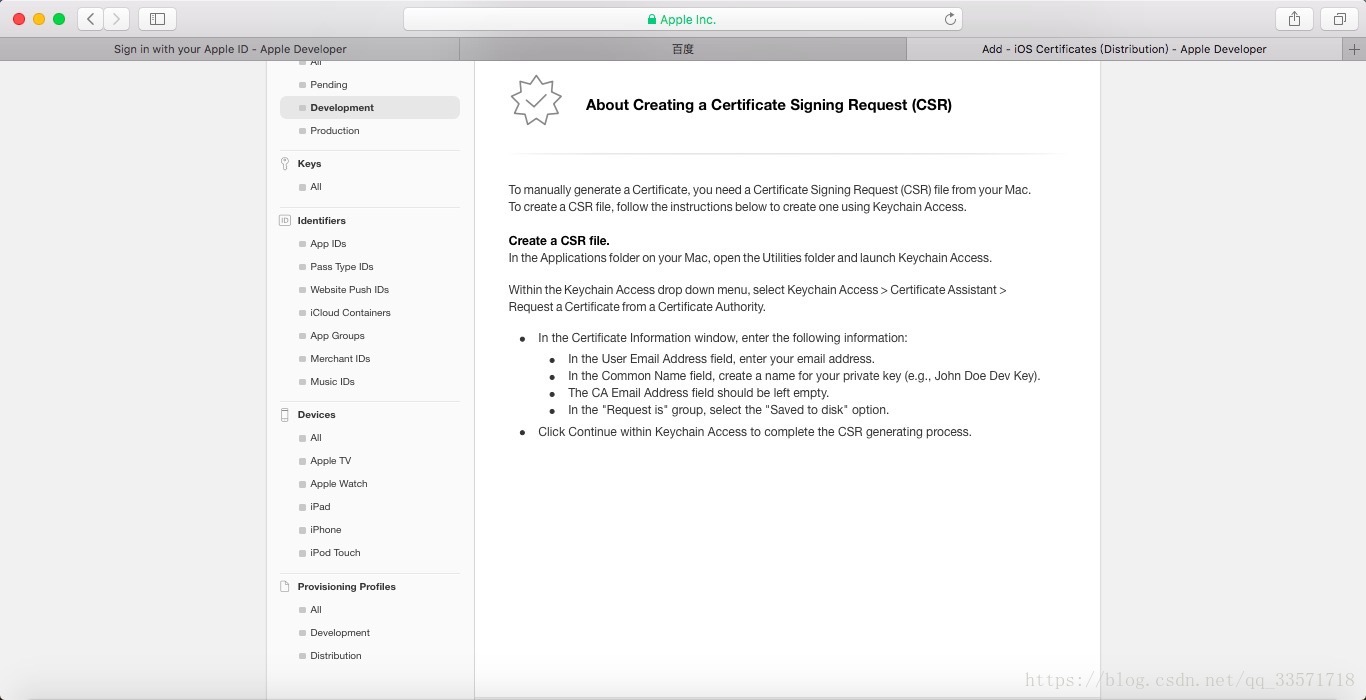Image resolution: width=1366 pixels, height=700 pixels.
Task: Add a new tab with plus button
Action: point(1354,49)
